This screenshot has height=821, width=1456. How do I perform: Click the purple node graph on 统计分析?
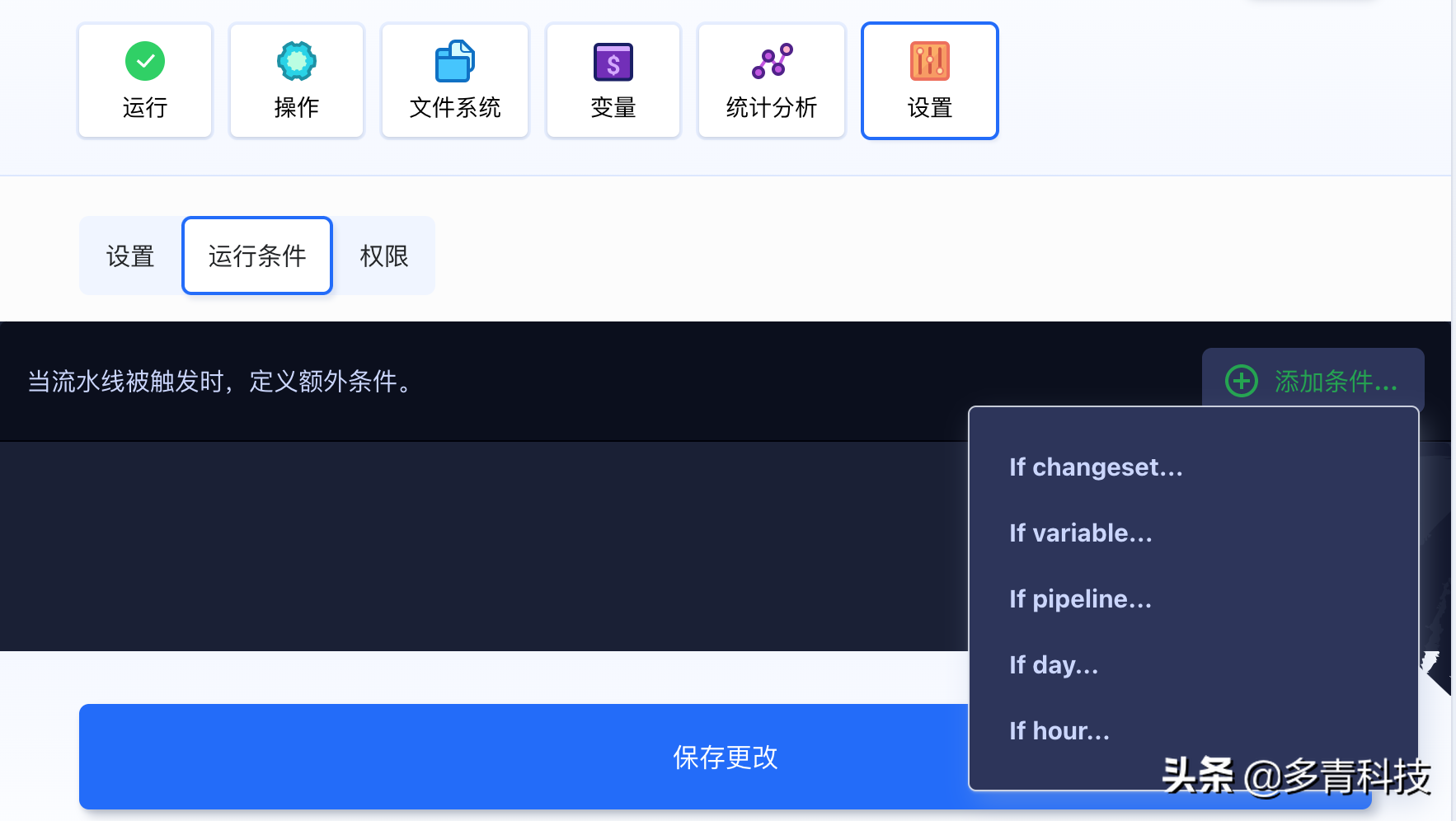tap(772, 60)
